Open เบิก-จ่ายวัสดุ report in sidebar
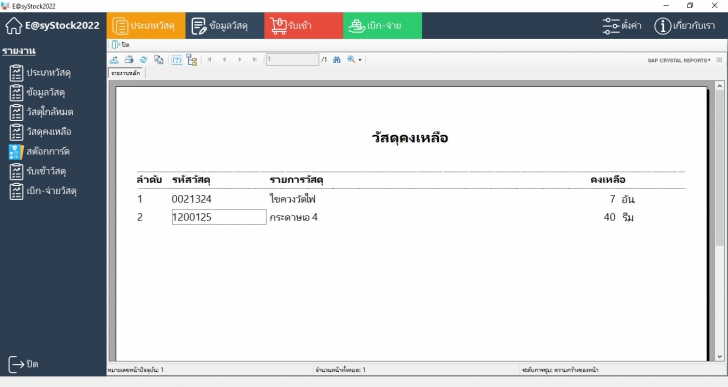 coord(43,191)
